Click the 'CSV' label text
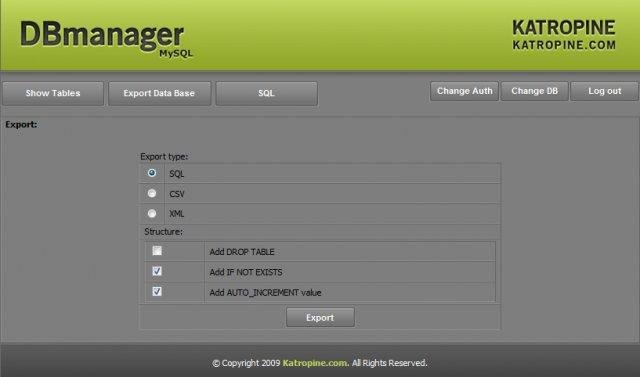This screenshot has height=377, width=640. click(x=177, y=194)
